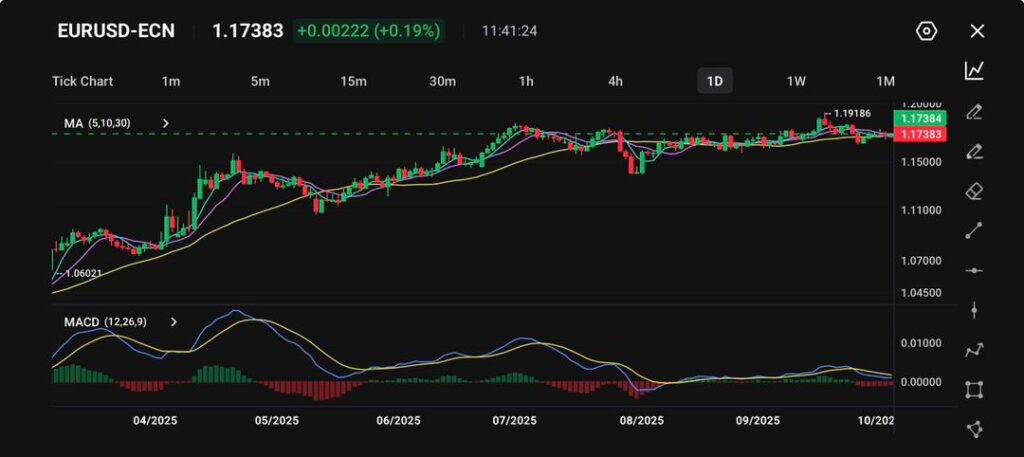Click the EURUSD-ECN symbol title
The width and height of the screenshot is (1024, 457).
coord(116,31)
